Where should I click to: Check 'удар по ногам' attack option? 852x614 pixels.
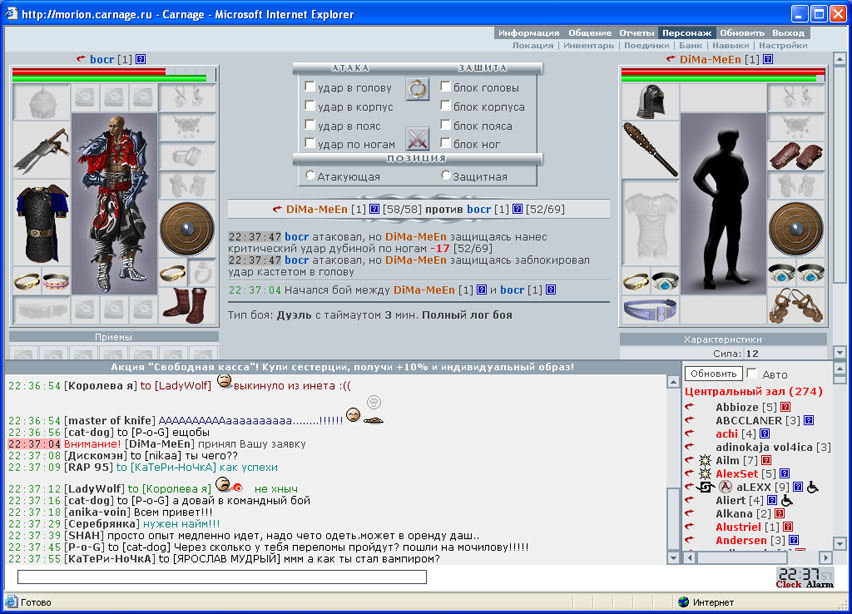pyautogui.click(x=310, y=143)
